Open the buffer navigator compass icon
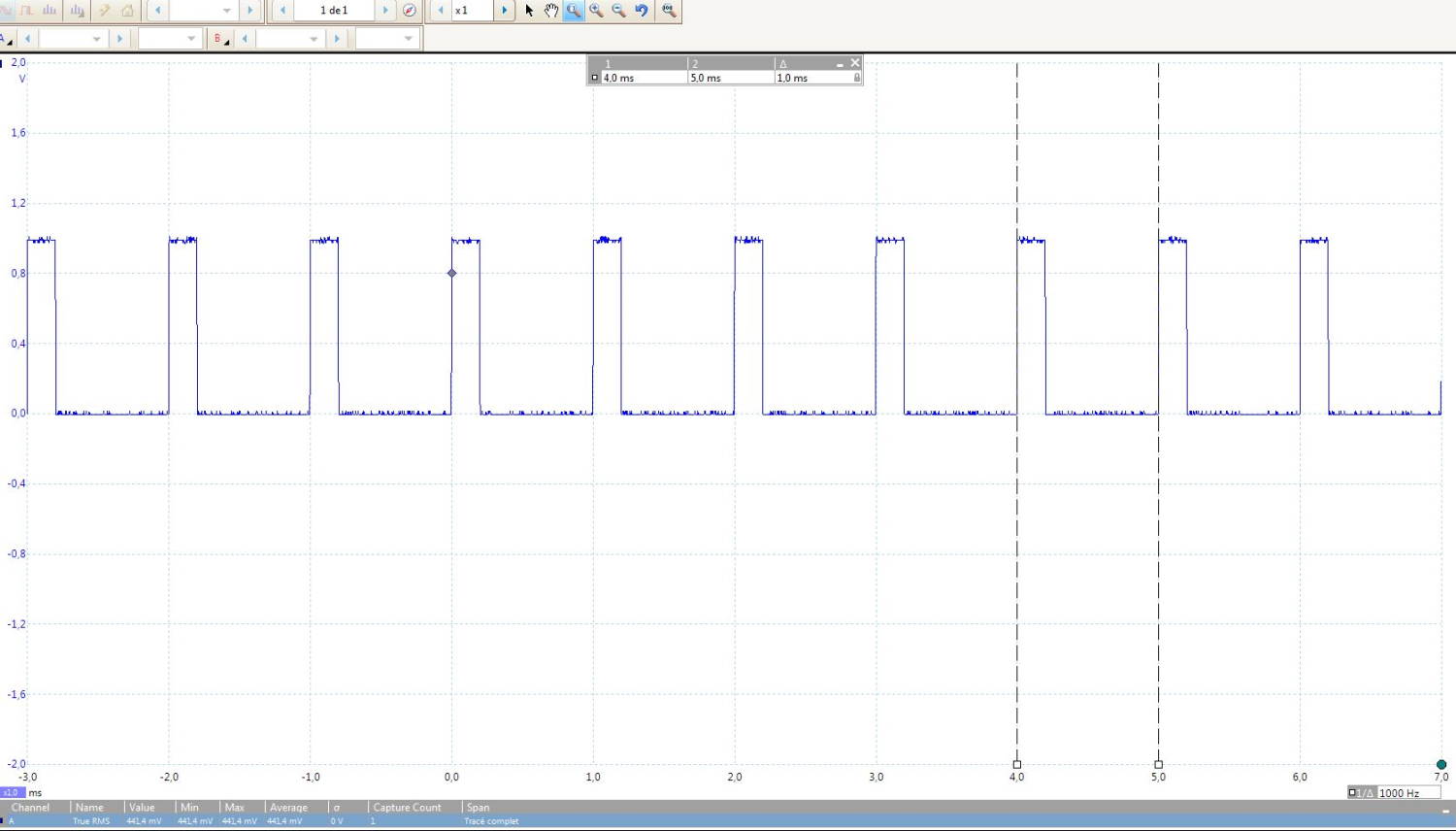This screenshot has height=831, width=1456. coord(410,11)
